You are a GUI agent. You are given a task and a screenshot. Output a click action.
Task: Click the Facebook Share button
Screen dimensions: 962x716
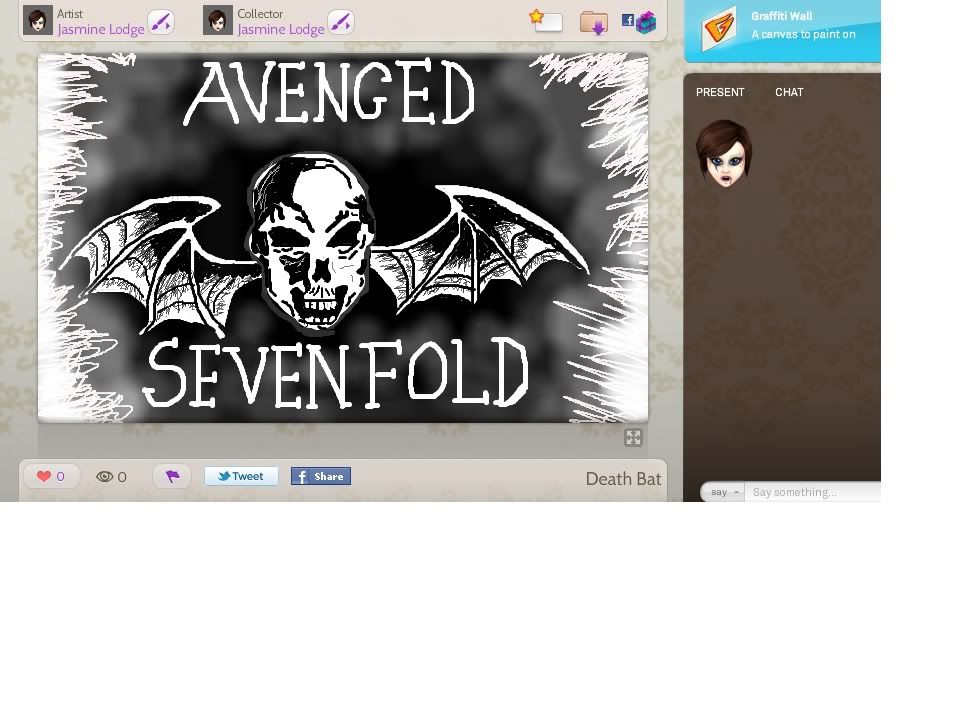click(x=321, y=476)
